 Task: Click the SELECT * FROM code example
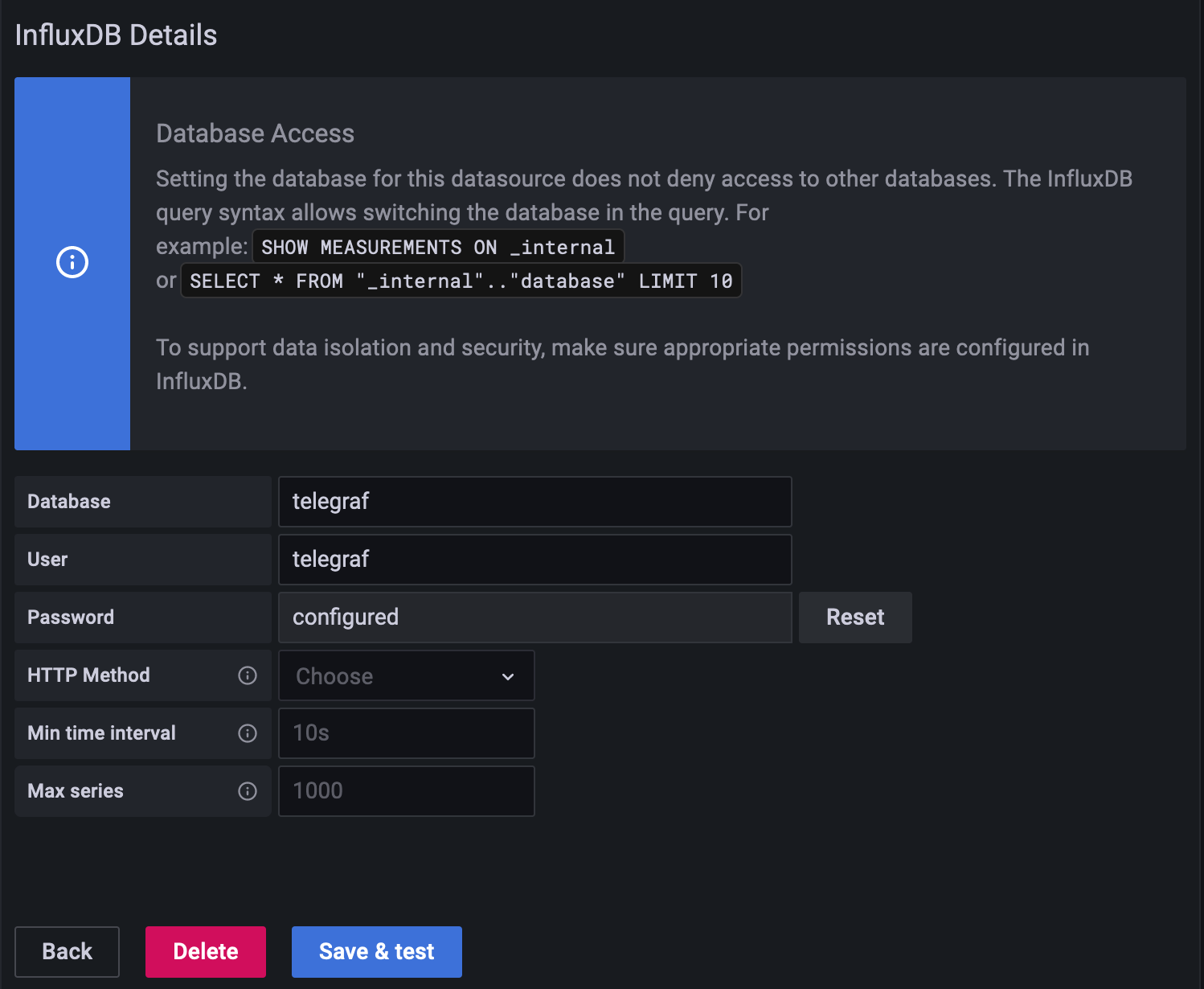[x=461, y=281]
